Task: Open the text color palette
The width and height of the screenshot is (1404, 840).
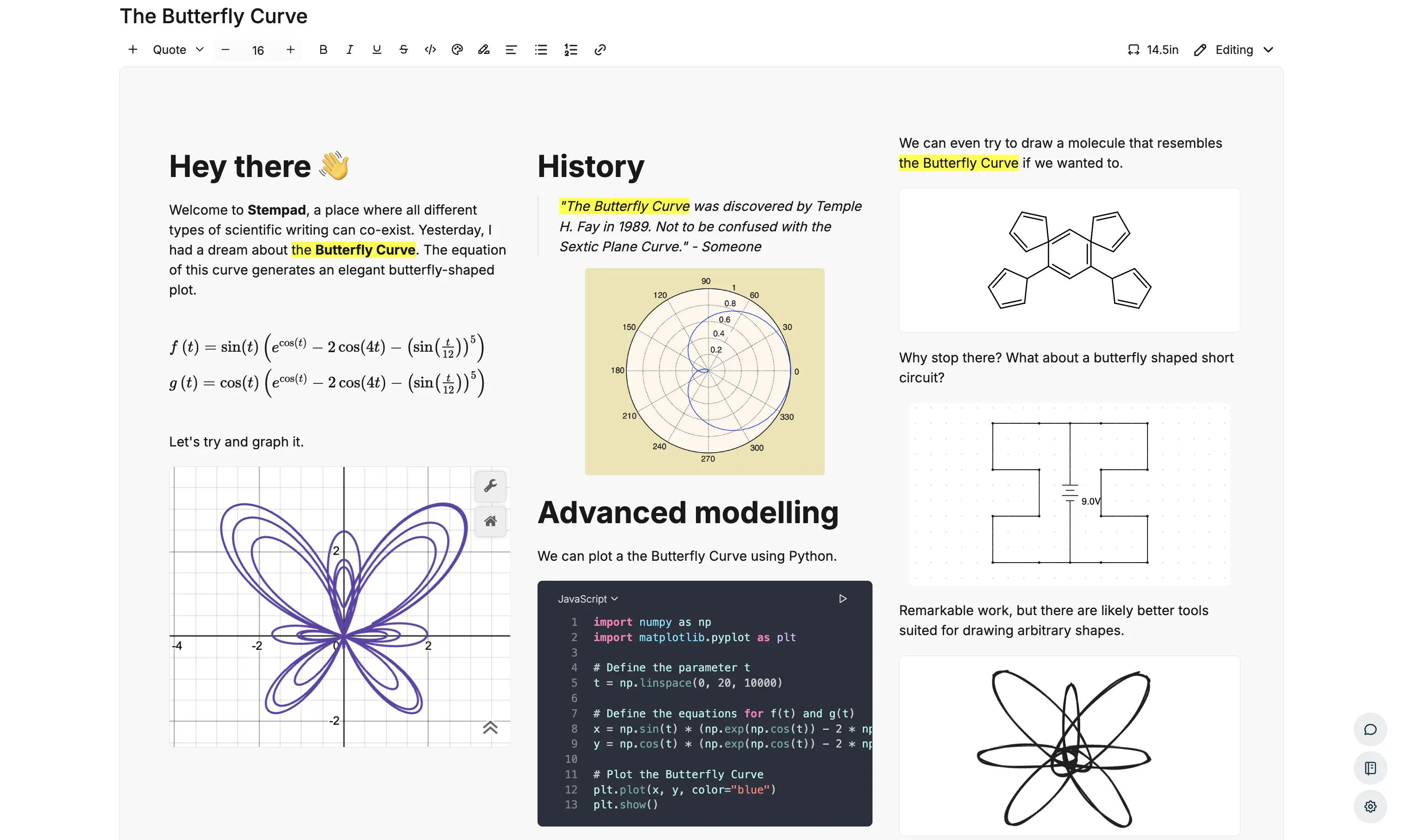Action: coord(457,50)
